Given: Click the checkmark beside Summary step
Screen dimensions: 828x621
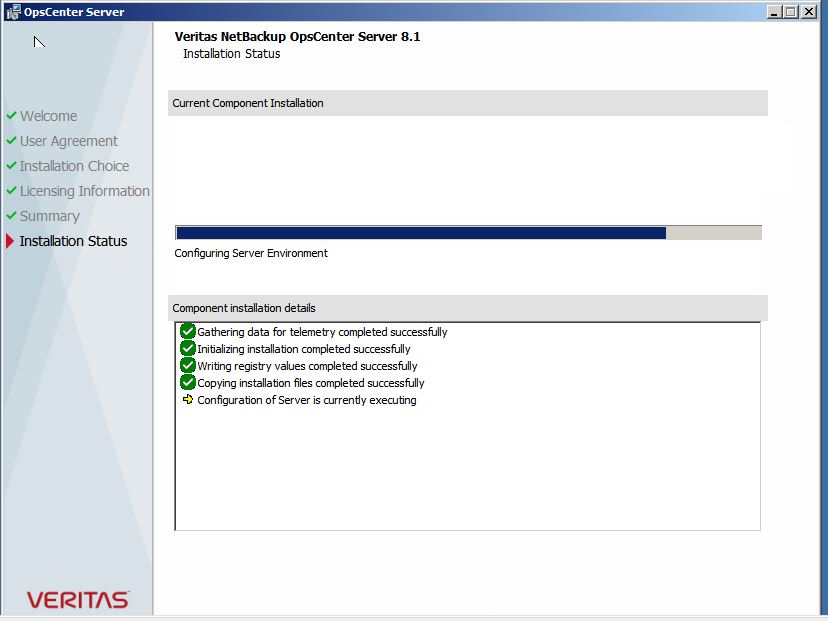Looking at the screenshot, I should coord(11,216).
